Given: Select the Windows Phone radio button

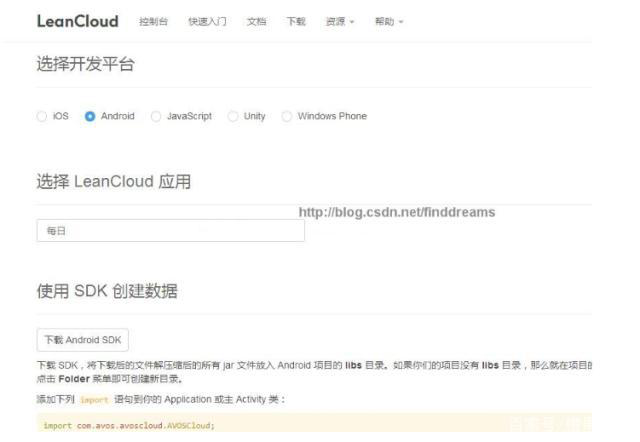Looking at the screenshot, I should coord(287,116).
